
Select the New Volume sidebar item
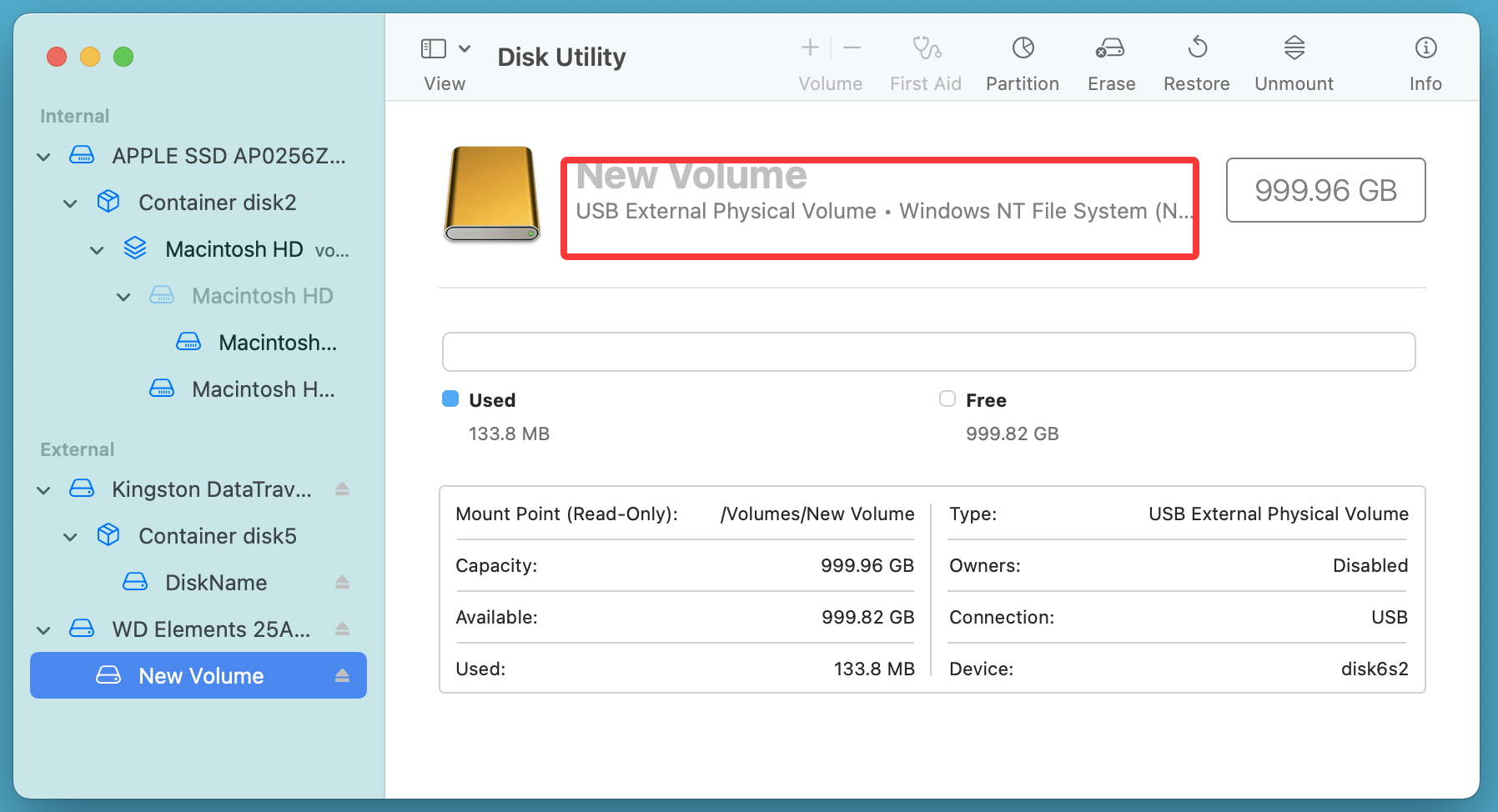[x=201, y=676]
